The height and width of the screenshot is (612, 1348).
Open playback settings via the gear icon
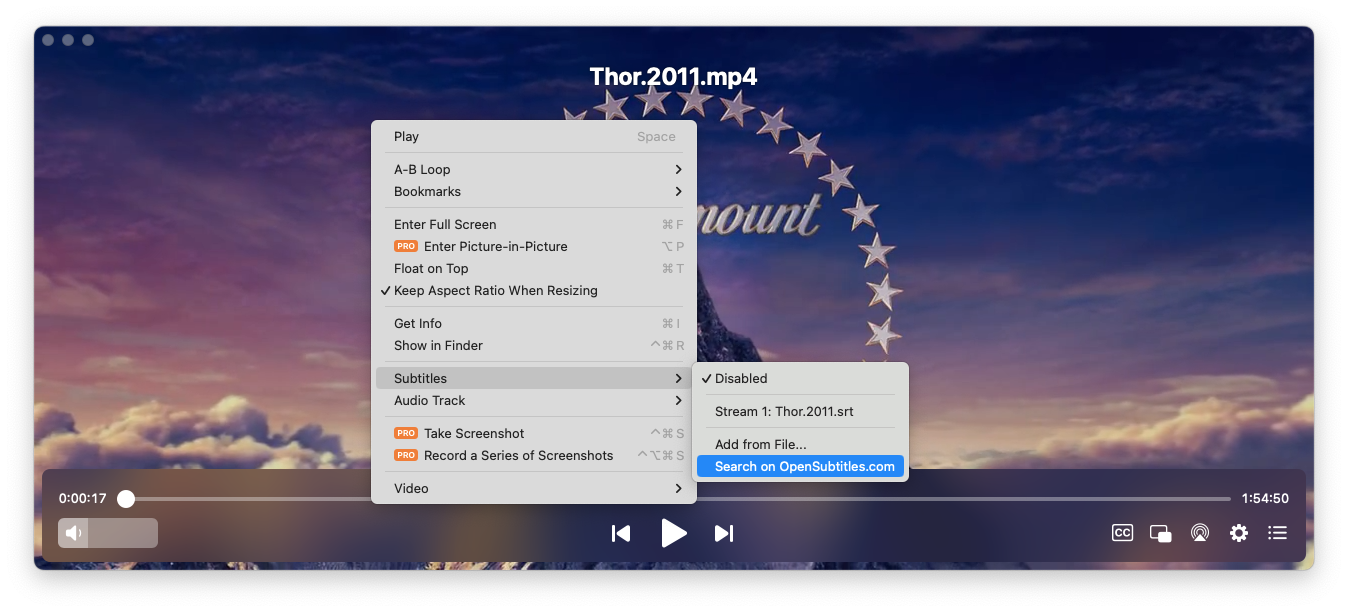1238,532
